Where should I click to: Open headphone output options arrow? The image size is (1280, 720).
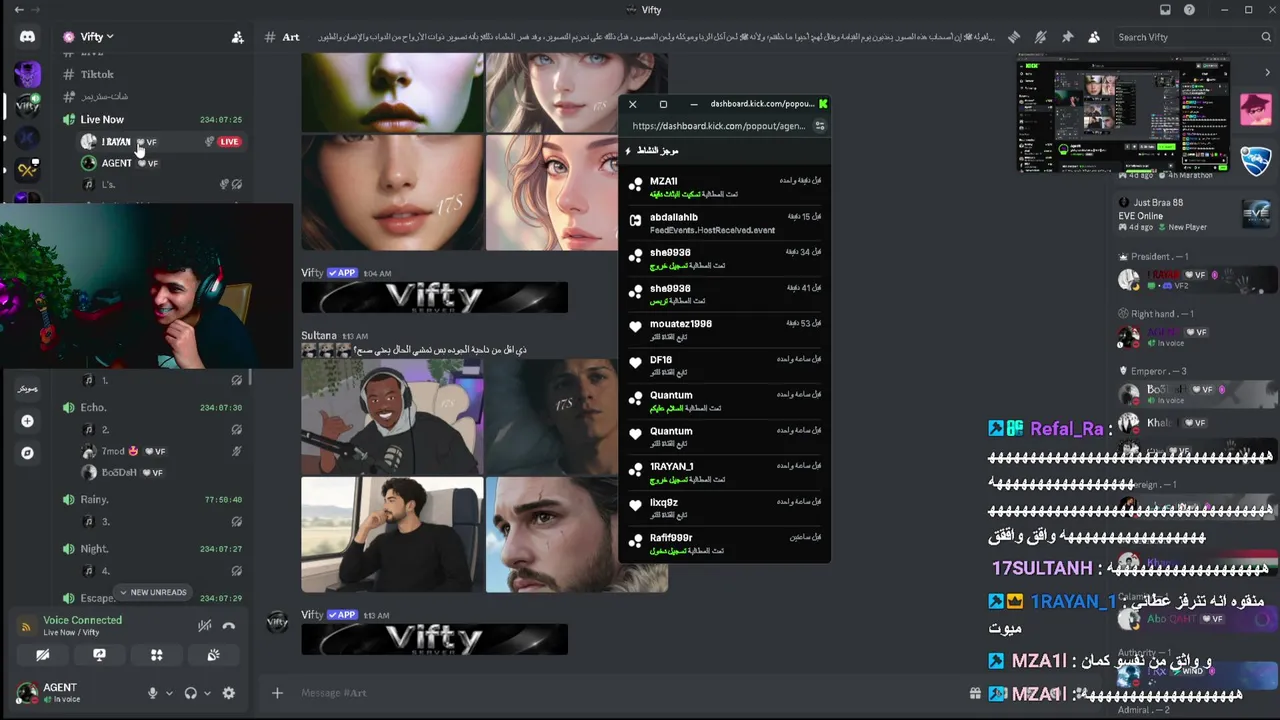[206, 693]
